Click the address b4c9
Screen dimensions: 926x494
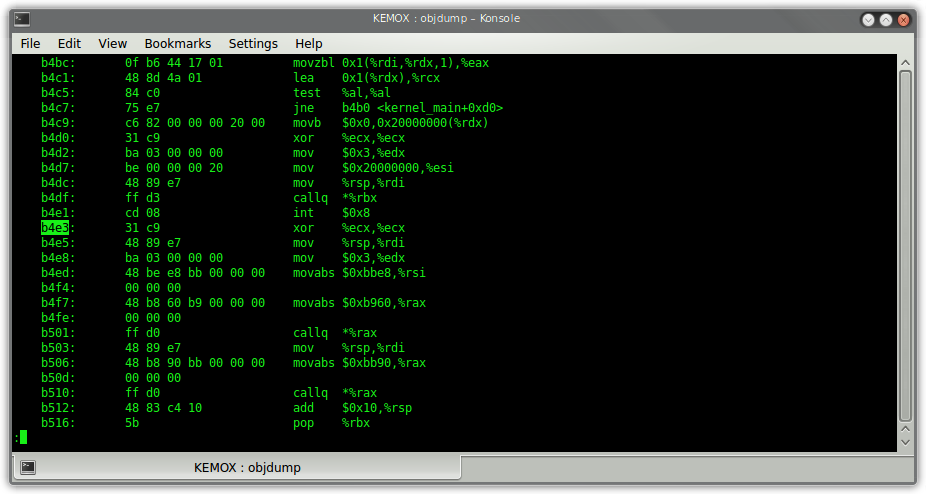tap(58, 123)
